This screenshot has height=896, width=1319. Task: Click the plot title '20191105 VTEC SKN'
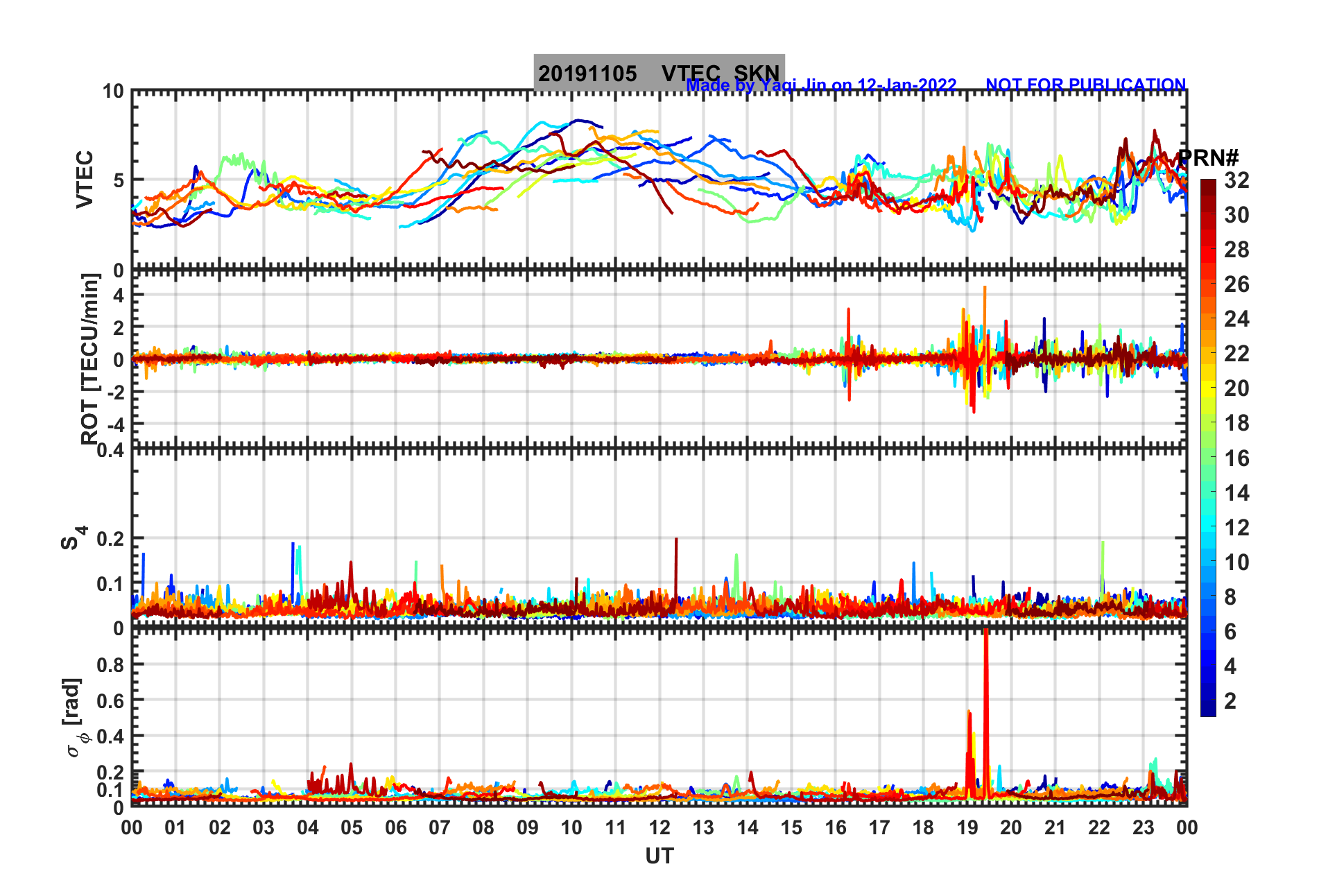point(659,73)
